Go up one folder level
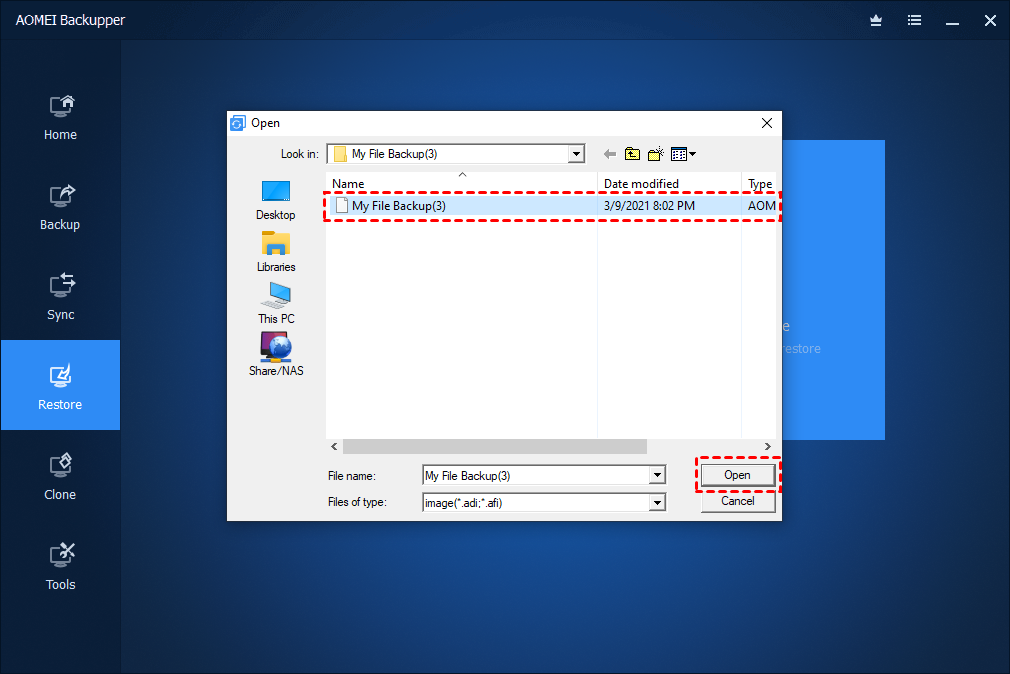 click(633, 154)
